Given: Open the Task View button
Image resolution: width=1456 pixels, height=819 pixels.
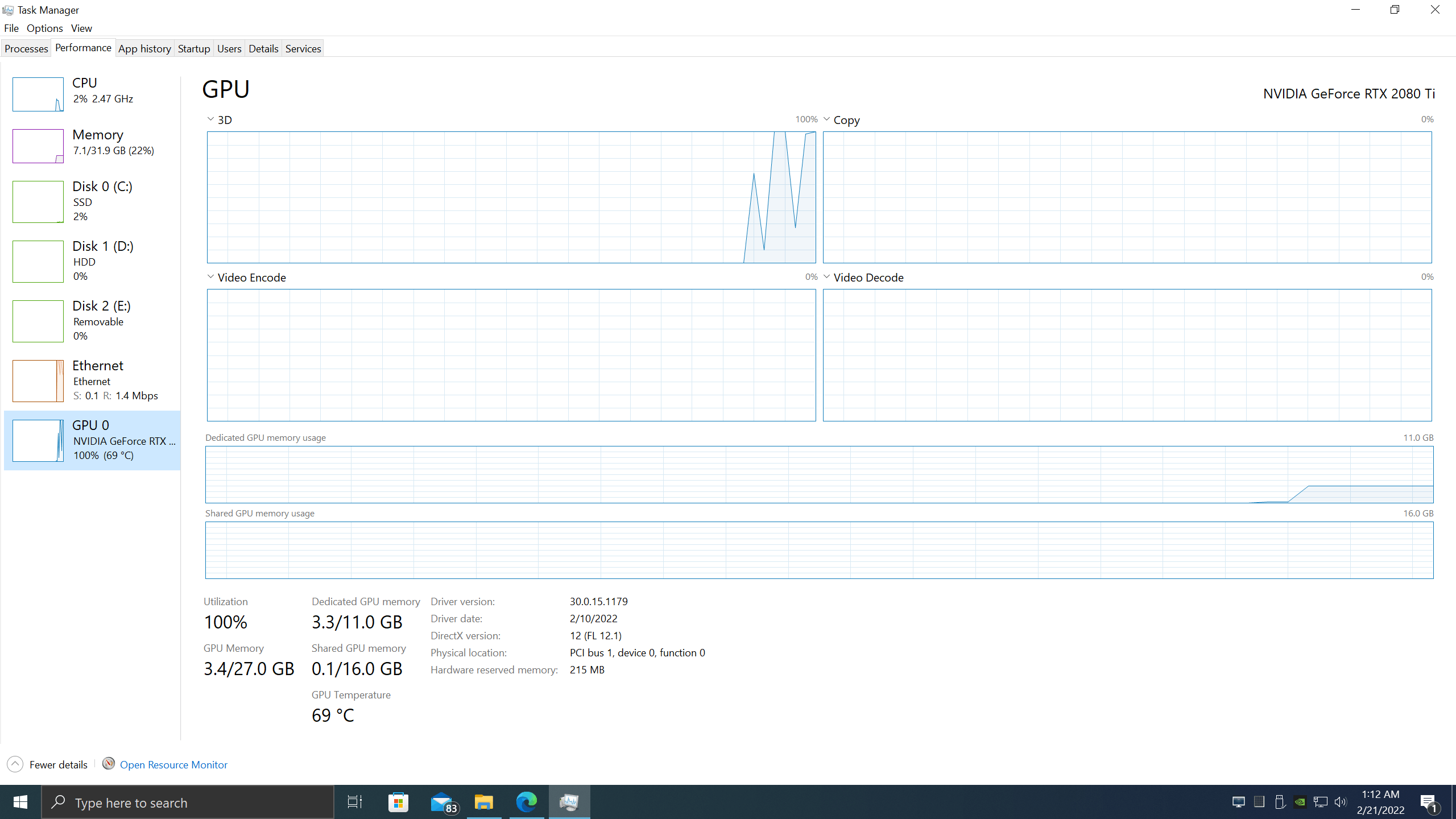Looking at the screenshot, I should [x=354, y=802].
